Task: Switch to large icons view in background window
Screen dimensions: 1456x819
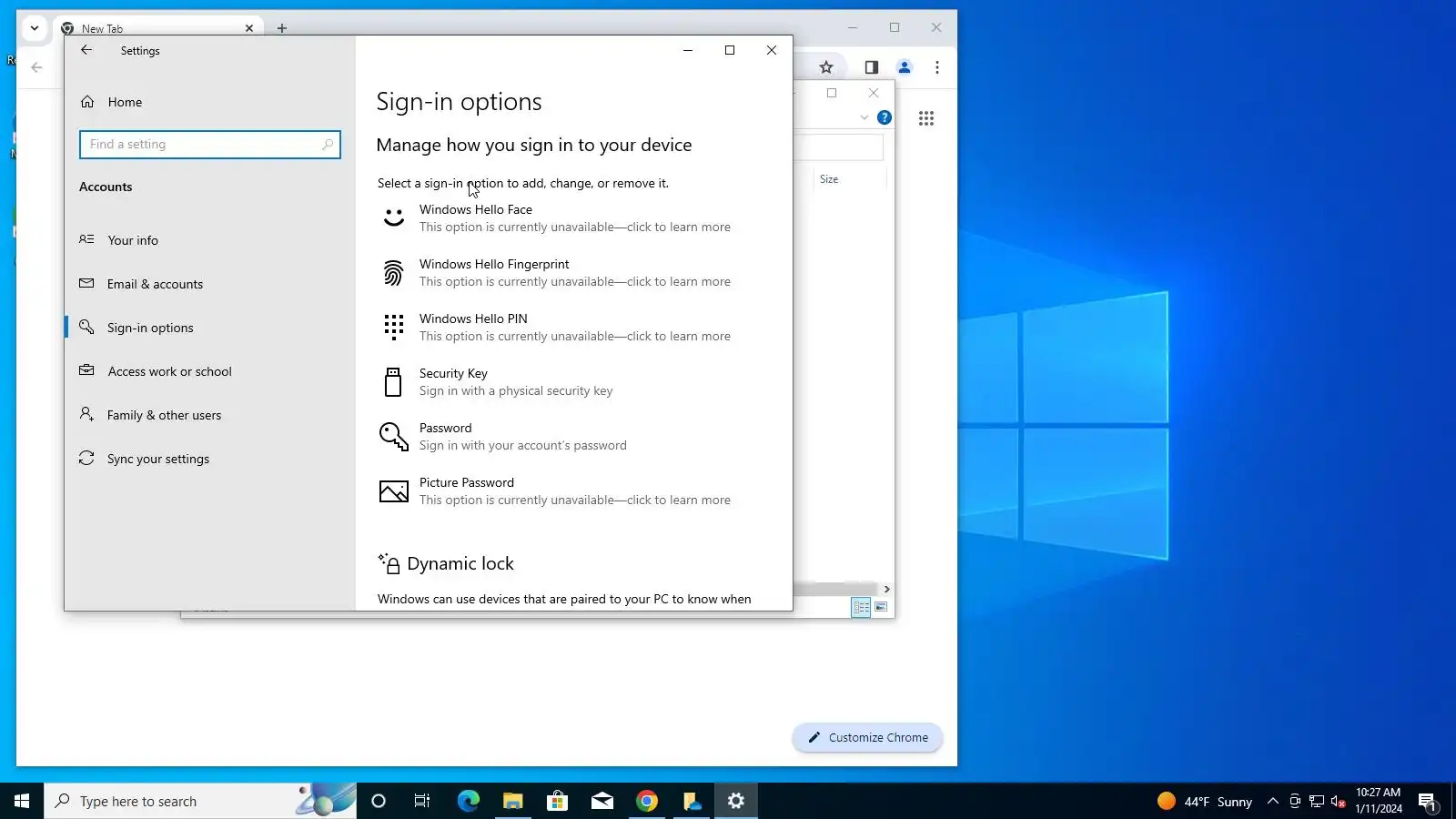Action: pyautogui.click(x=881, y=607)
